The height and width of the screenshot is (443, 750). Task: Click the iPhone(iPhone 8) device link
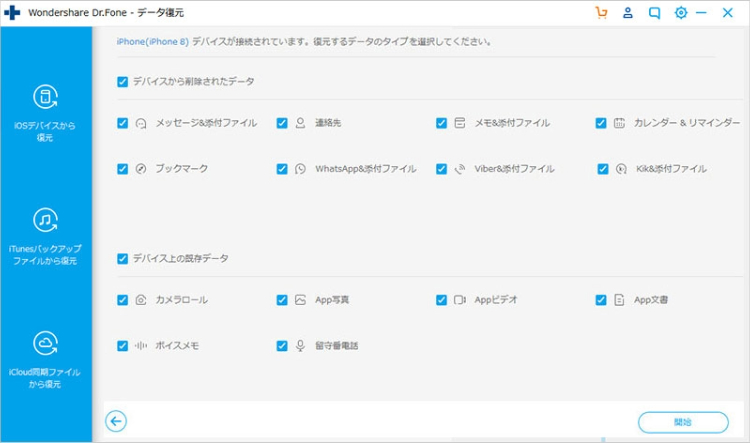148,43
